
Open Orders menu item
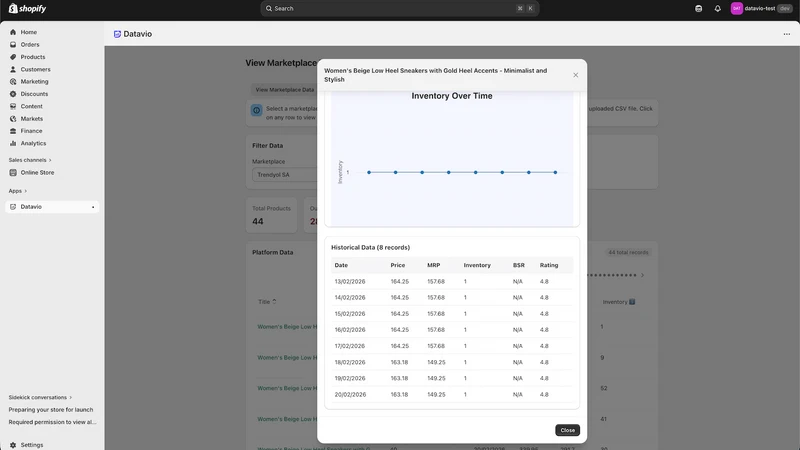click(x=30, y=44)
